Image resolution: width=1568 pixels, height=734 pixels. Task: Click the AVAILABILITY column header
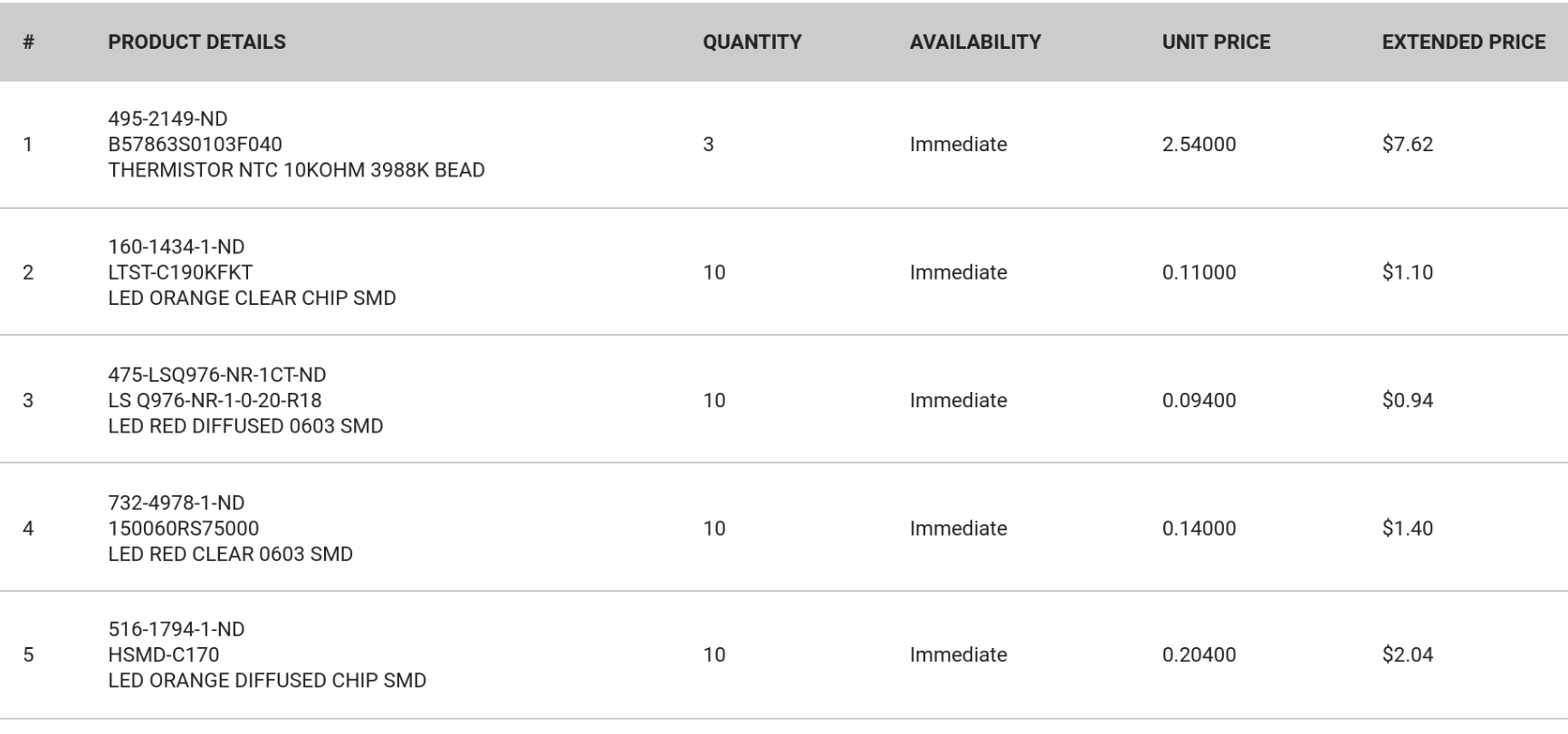tap(975, 42)
